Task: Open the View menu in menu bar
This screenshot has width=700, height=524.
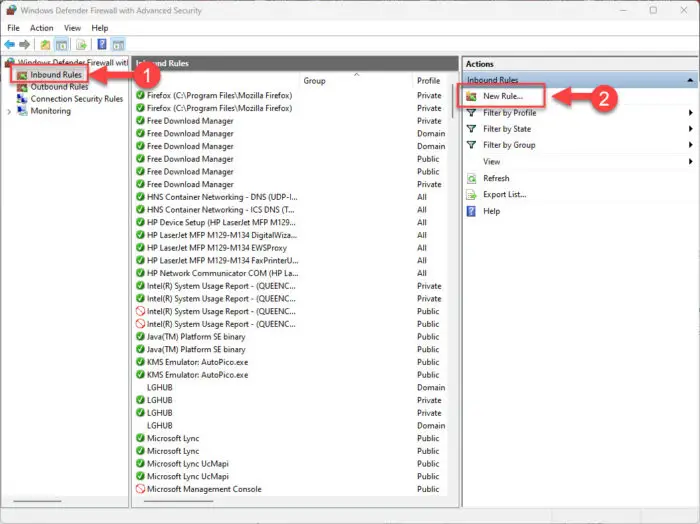Action: (72, 28)
